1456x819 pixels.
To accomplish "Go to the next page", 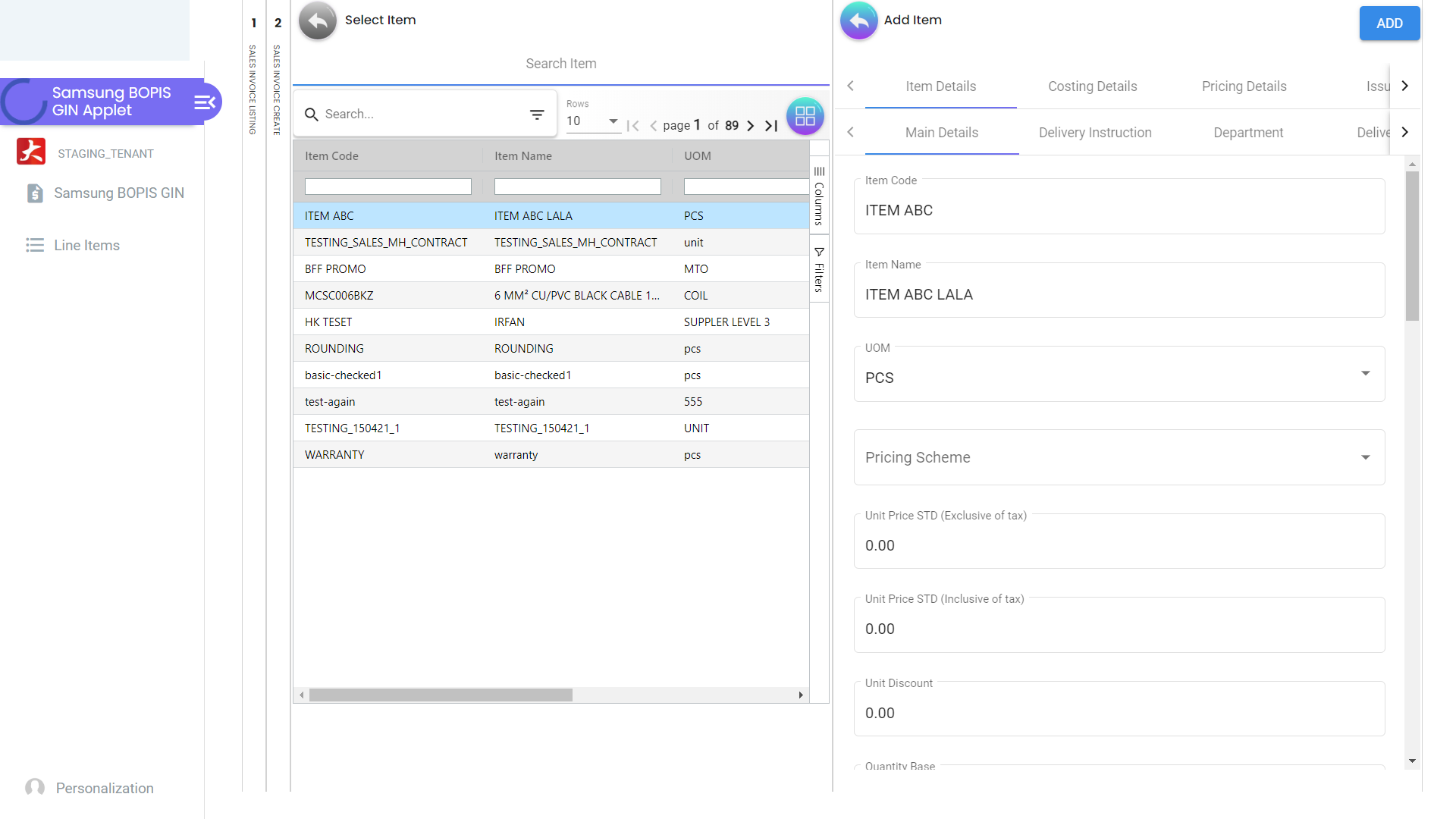I will 750,126.
